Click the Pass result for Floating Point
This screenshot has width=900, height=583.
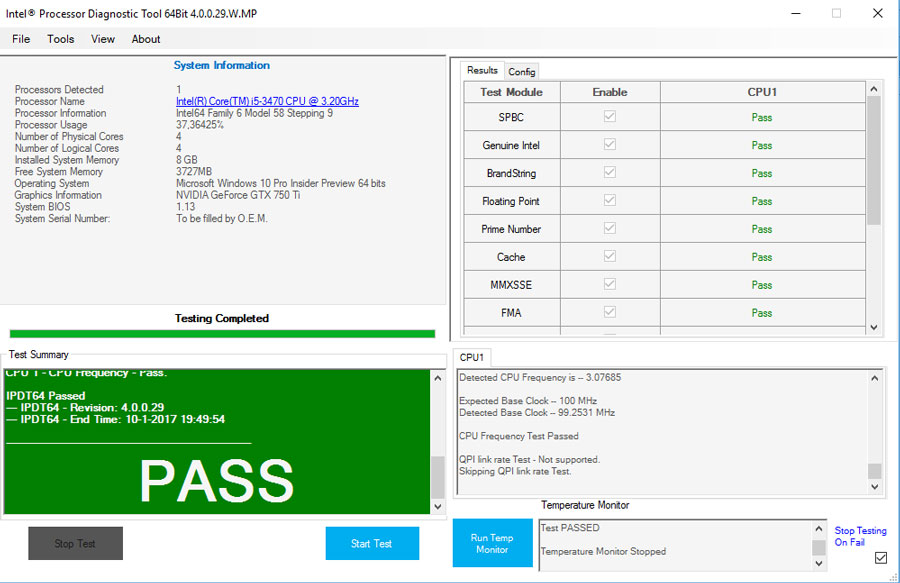tap(762, 201)
